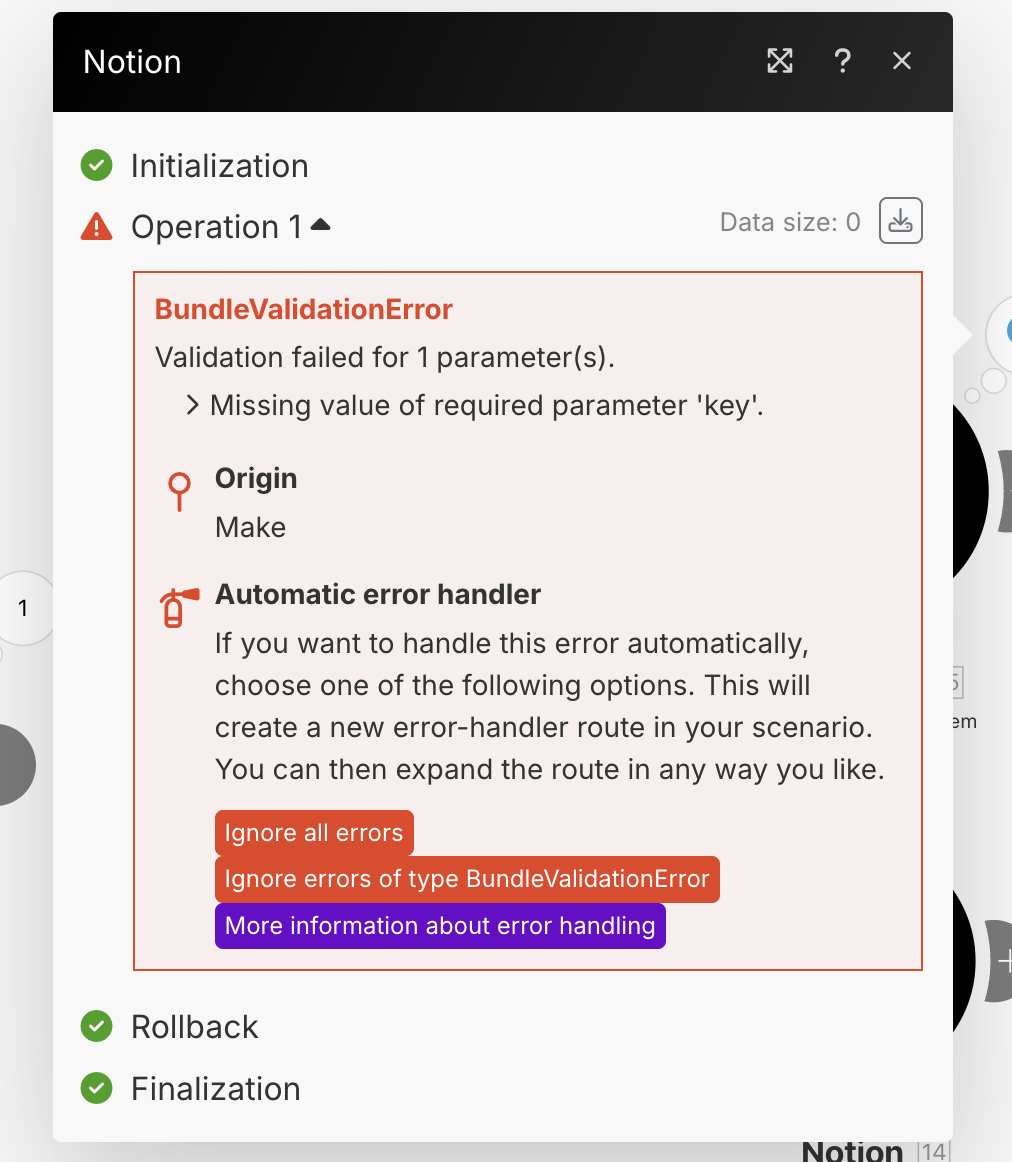This screenshot has width=1012, height=1162.
Task: Expand the Rollback step
Action: coord(194,1027)
